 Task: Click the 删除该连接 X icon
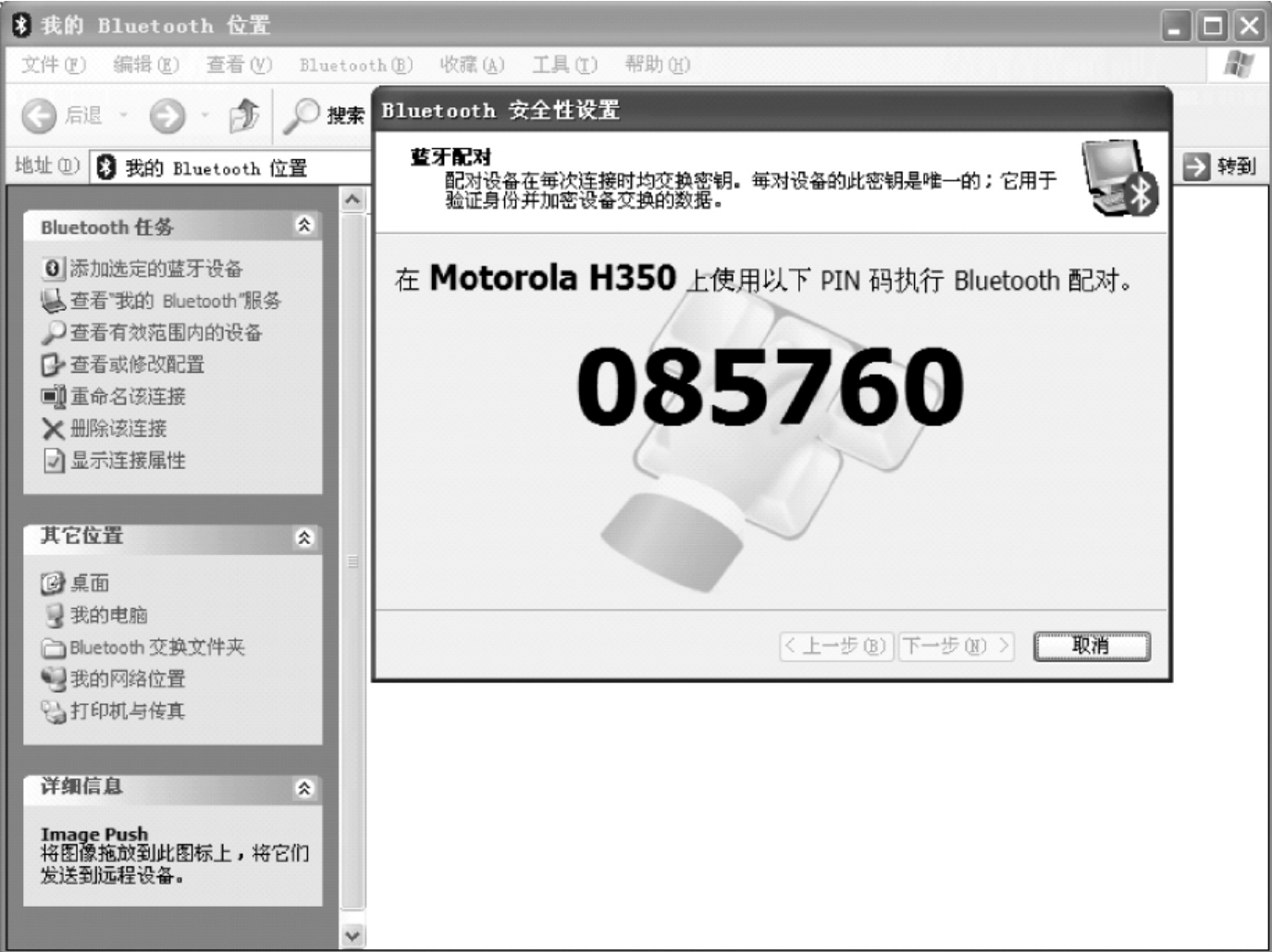coord(54,428)
